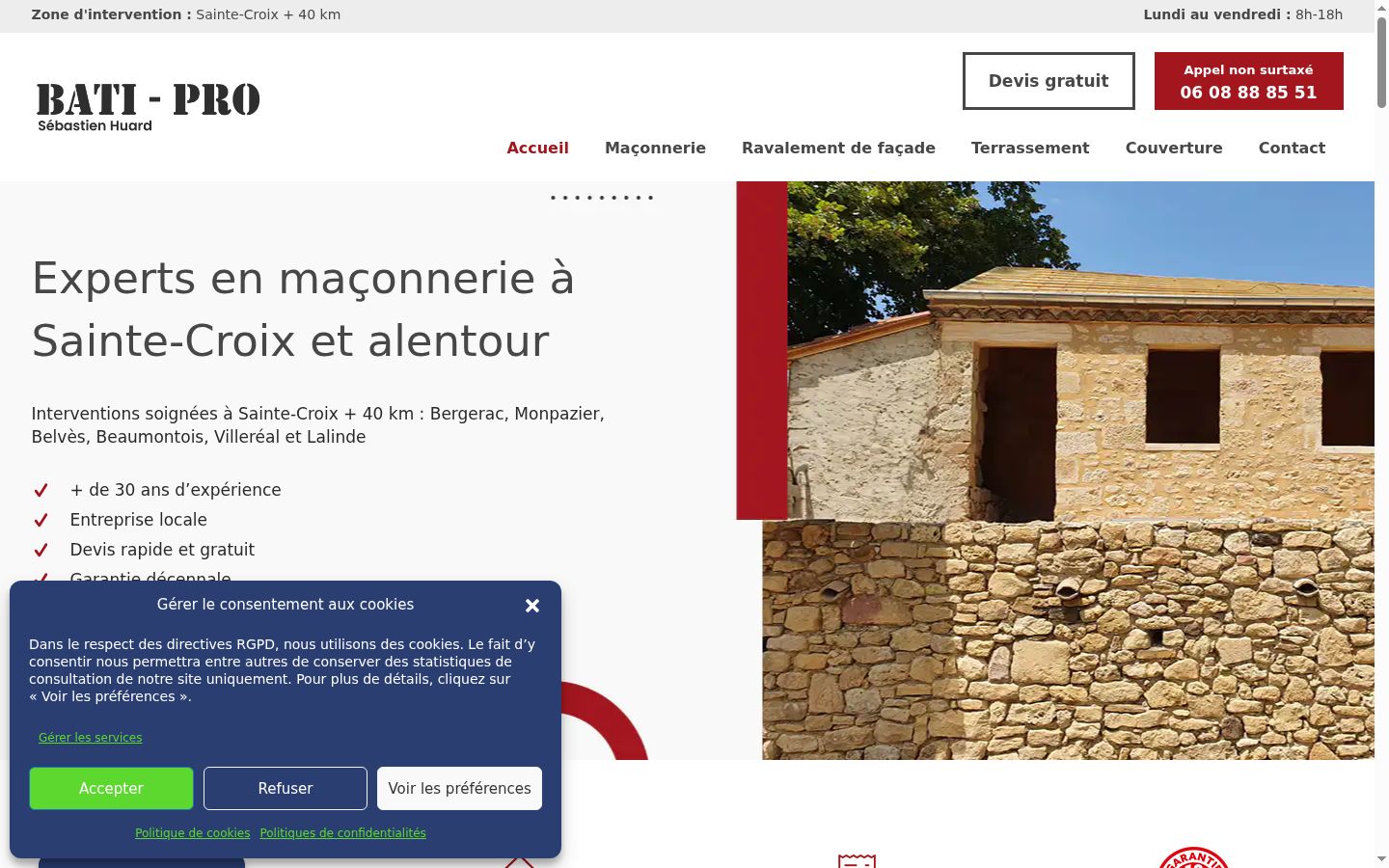Call the number 06 08 88 85 51
The image size is (1389, 868).
tap(1249, 81)
